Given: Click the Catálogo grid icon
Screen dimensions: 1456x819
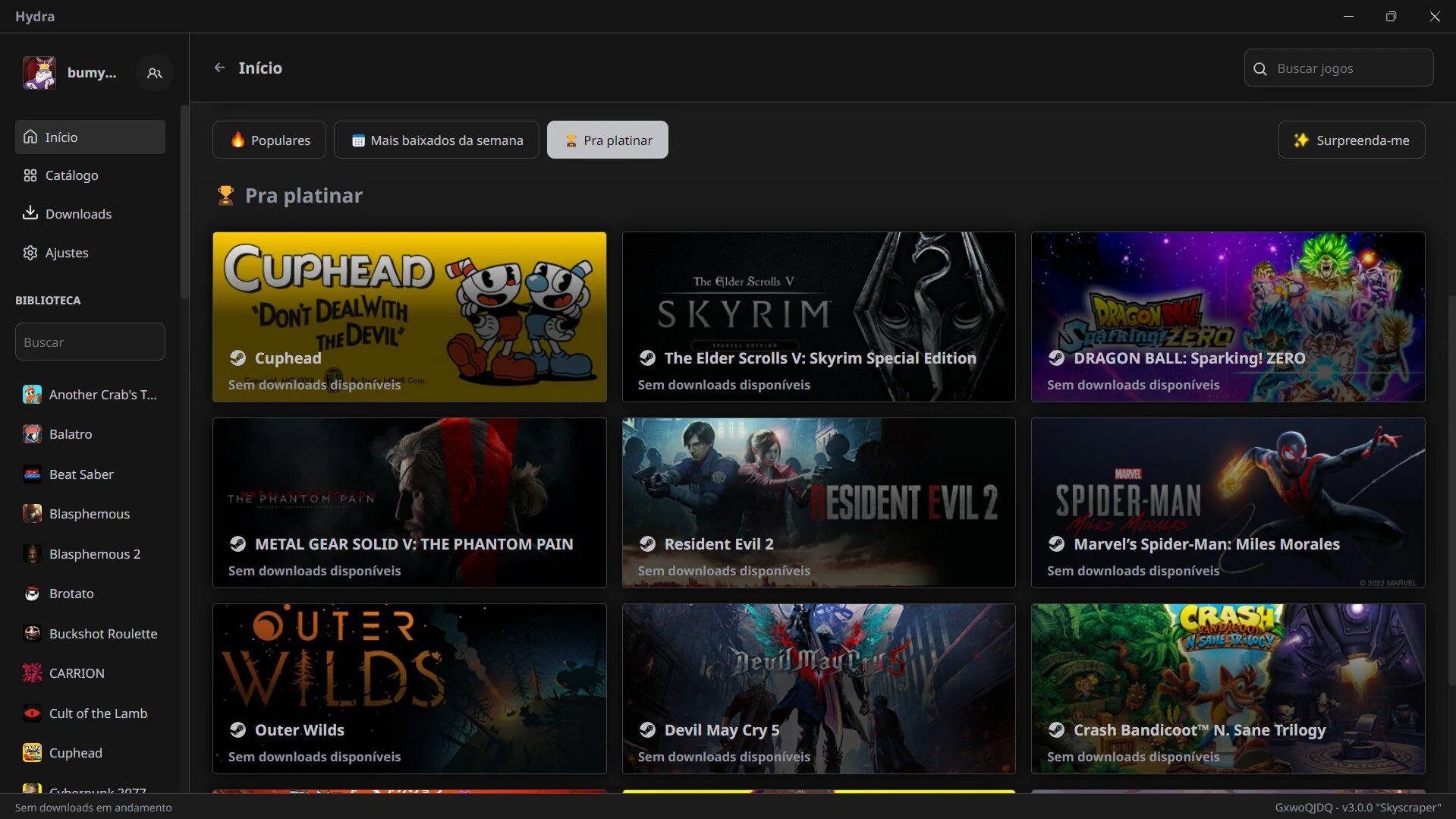Looking at the screenshot, I should [30, 175].
